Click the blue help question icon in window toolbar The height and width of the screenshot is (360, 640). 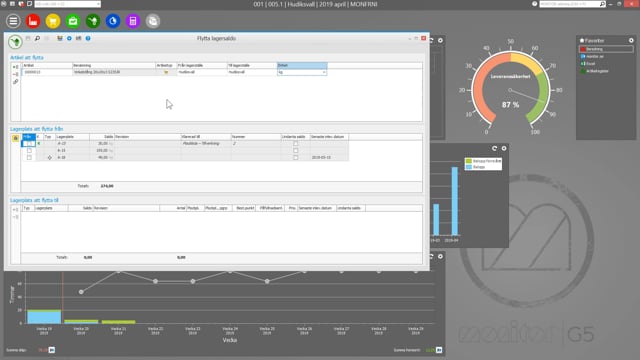88,38
